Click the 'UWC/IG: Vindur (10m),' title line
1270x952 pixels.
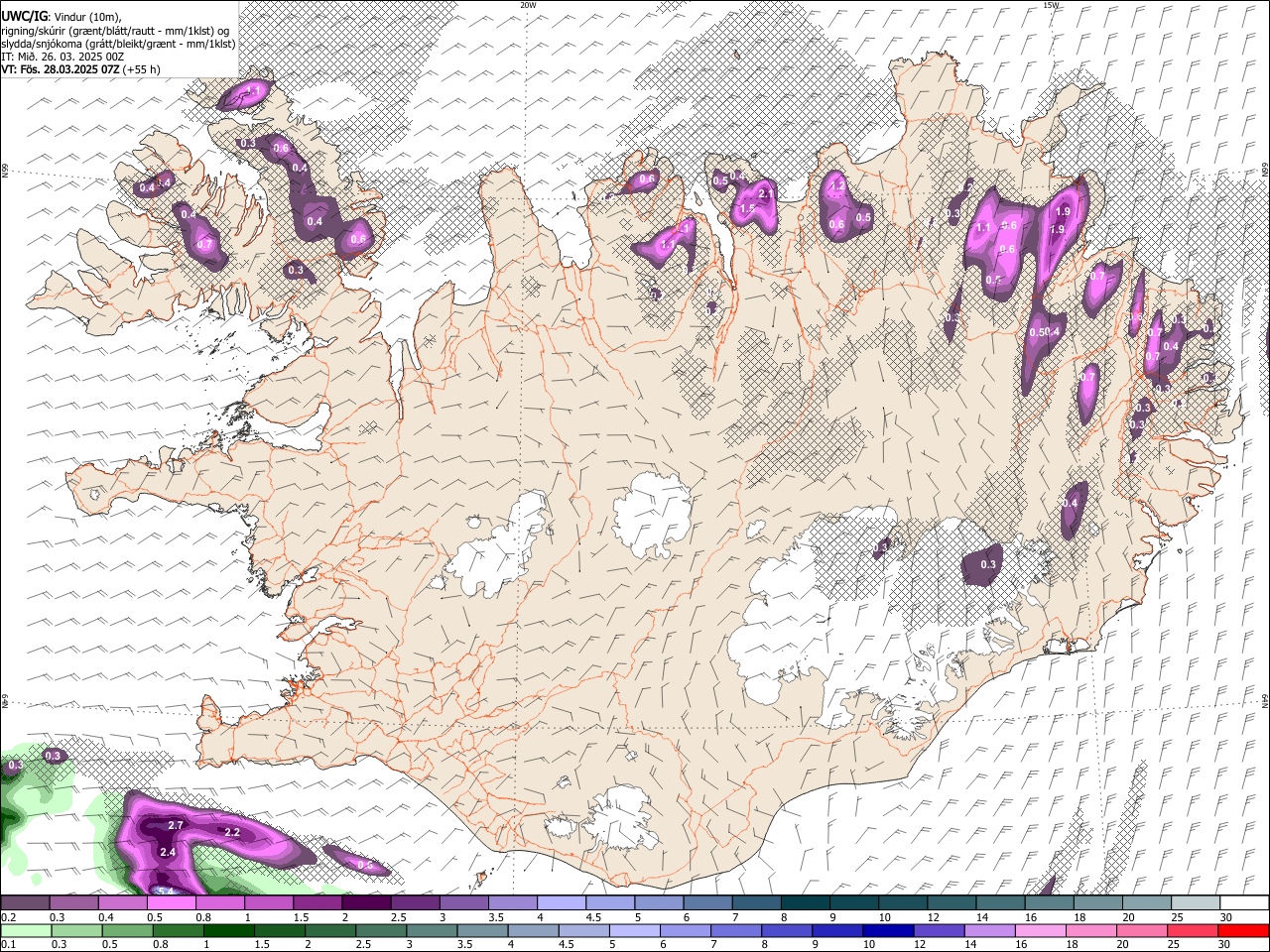tap(62, 17)
